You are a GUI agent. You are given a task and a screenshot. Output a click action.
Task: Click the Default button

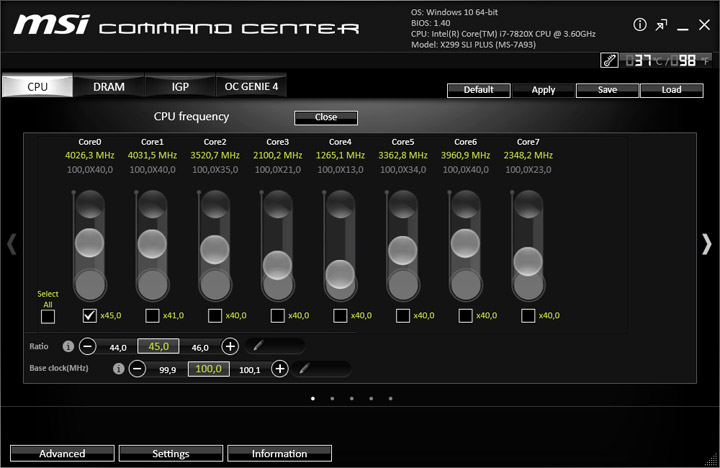tap(478, 90)
